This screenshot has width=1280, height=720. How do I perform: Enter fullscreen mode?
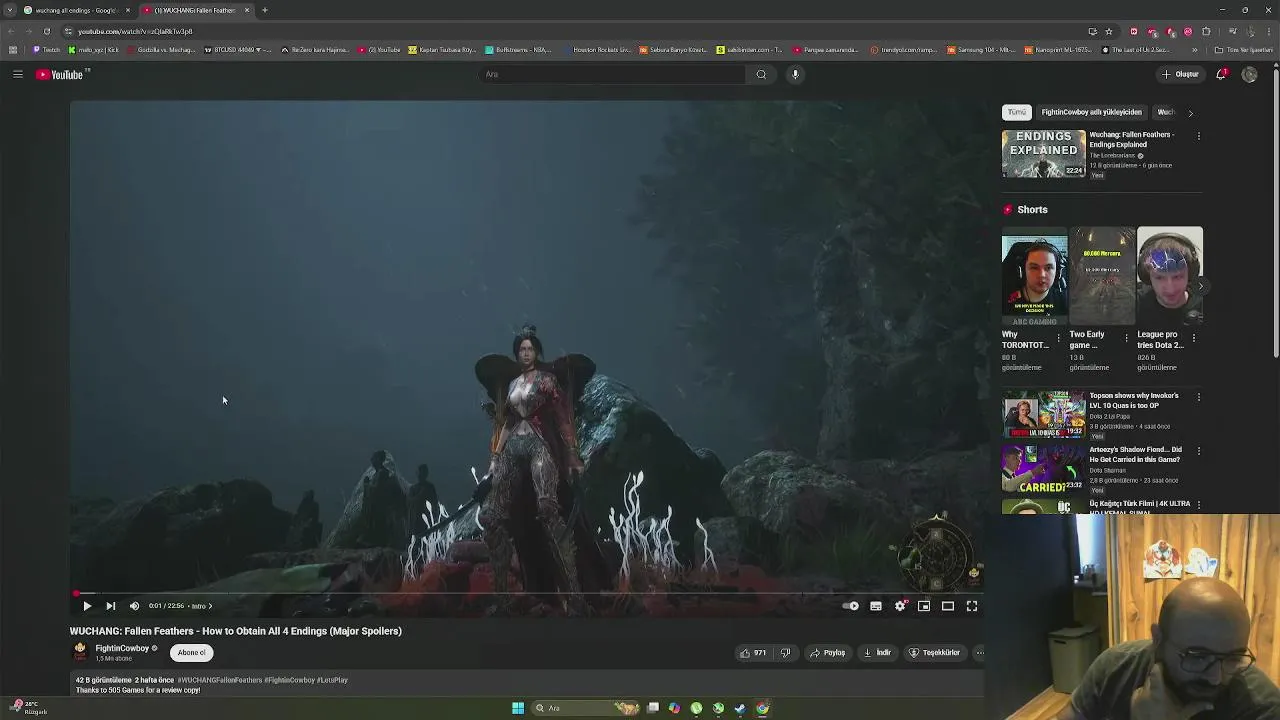[972, 606]
